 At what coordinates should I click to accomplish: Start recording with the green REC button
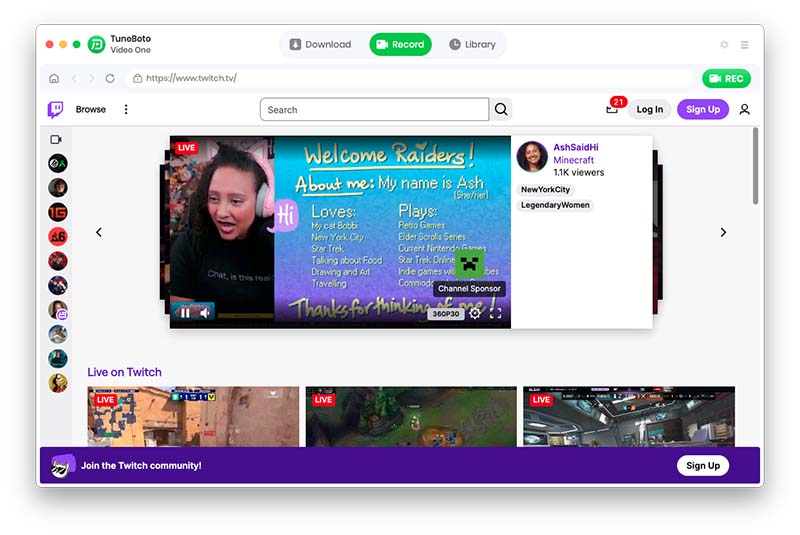coord(726,79)
